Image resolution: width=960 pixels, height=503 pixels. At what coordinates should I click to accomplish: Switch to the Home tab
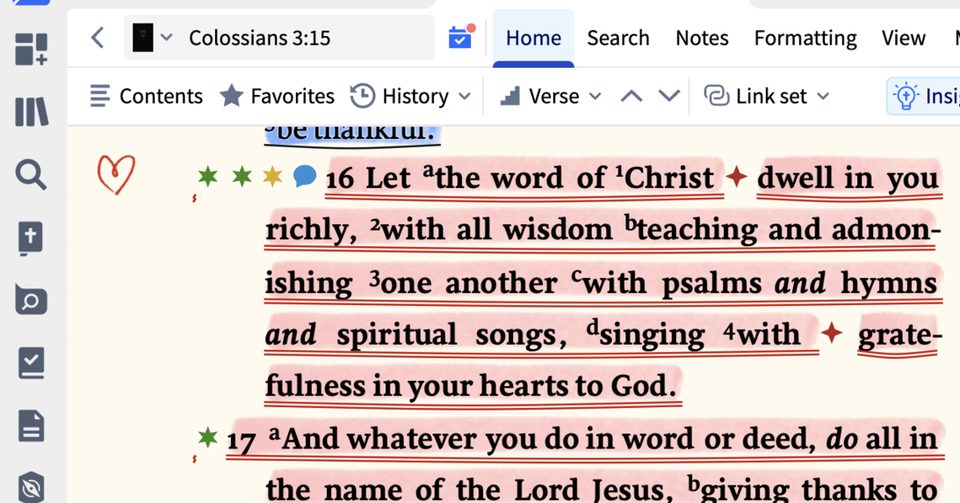pyautogui.click(x=533, y=38)
